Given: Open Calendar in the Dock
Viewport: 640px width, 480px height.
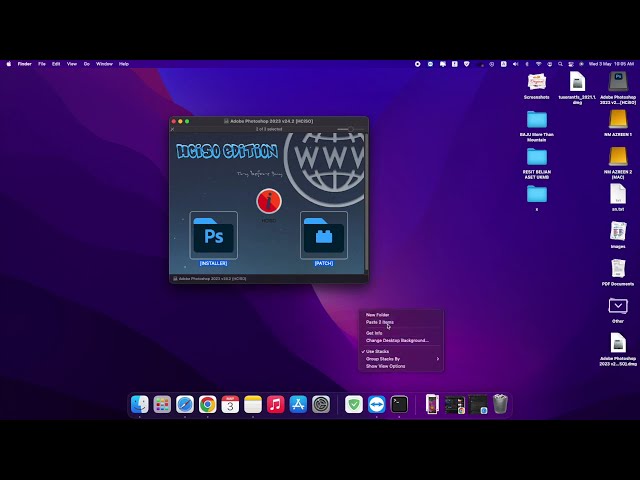Looking at the screenshot, I should pyautogui.click(x=230, y=404).
